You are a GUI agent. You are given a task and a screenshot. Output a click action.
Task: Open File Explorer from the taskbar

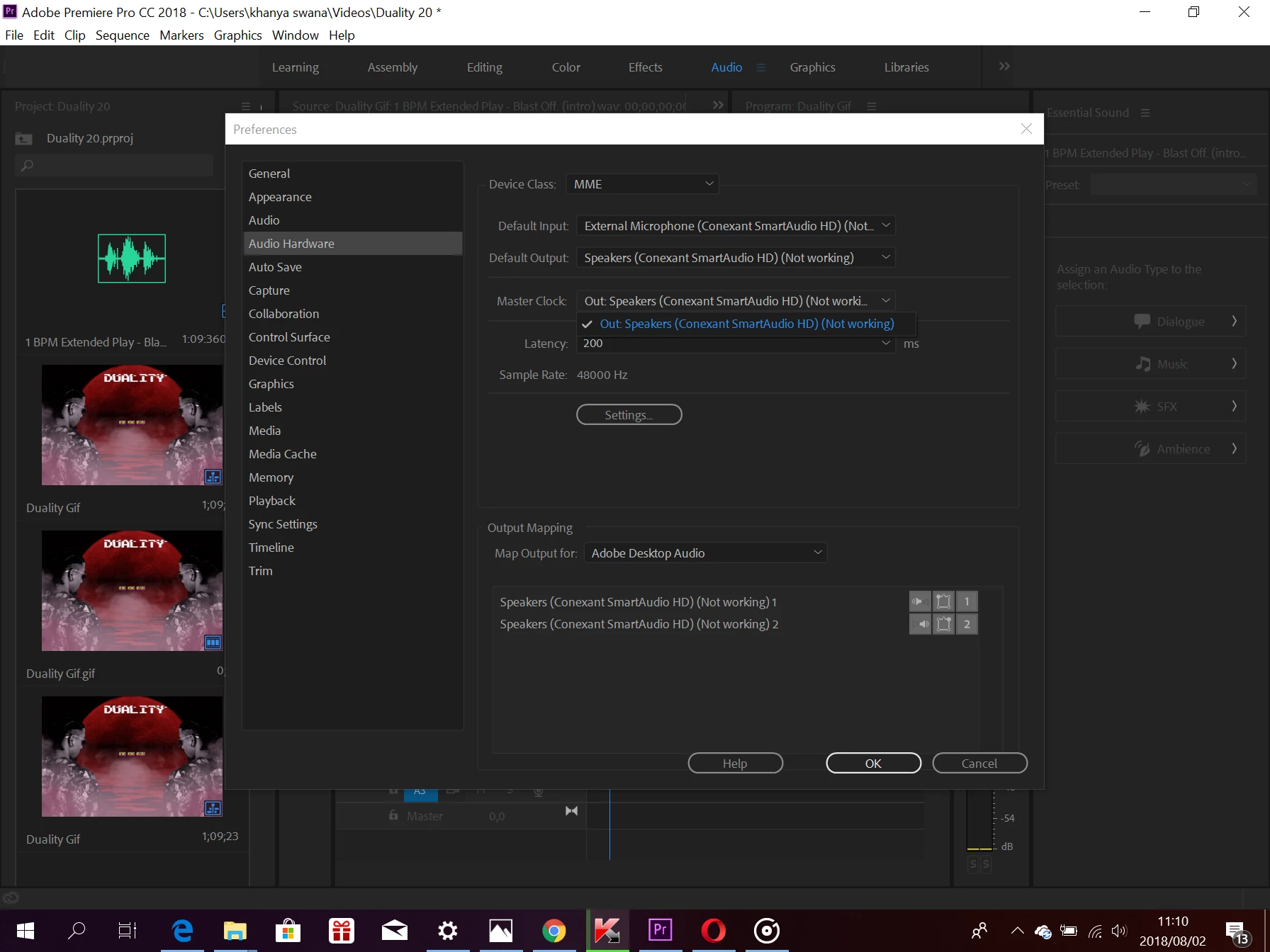point(235,931)
